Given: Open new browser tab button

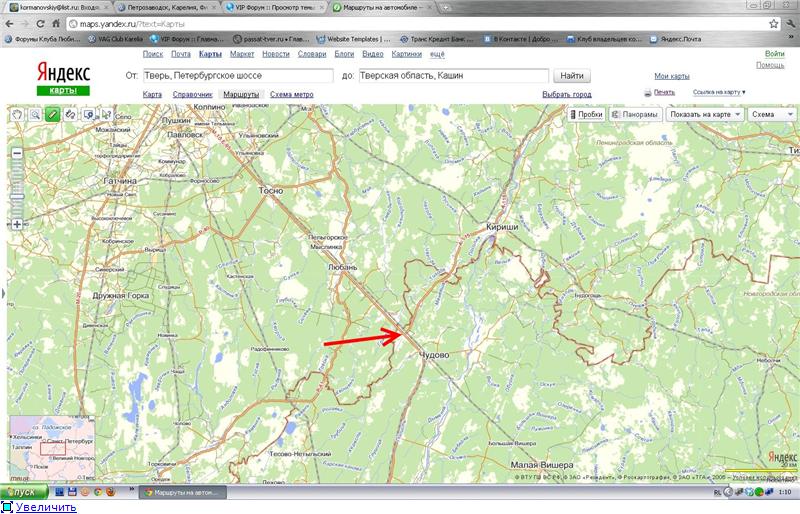Looking at the screenshot, I should [445, 8].
